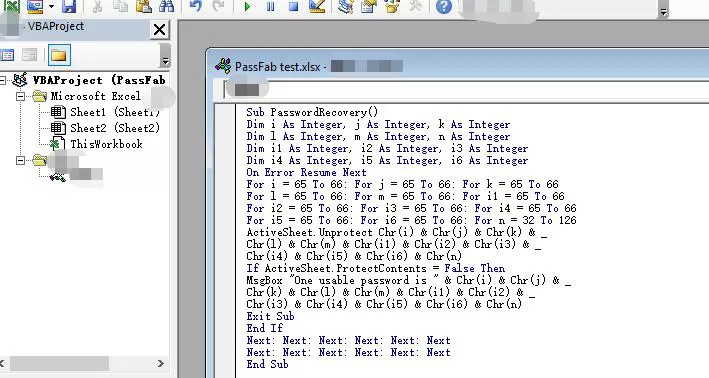
Task: Click the 'ActiveSheet.Unprotect Chr(i)' line
Action: (x=397, y=232)
